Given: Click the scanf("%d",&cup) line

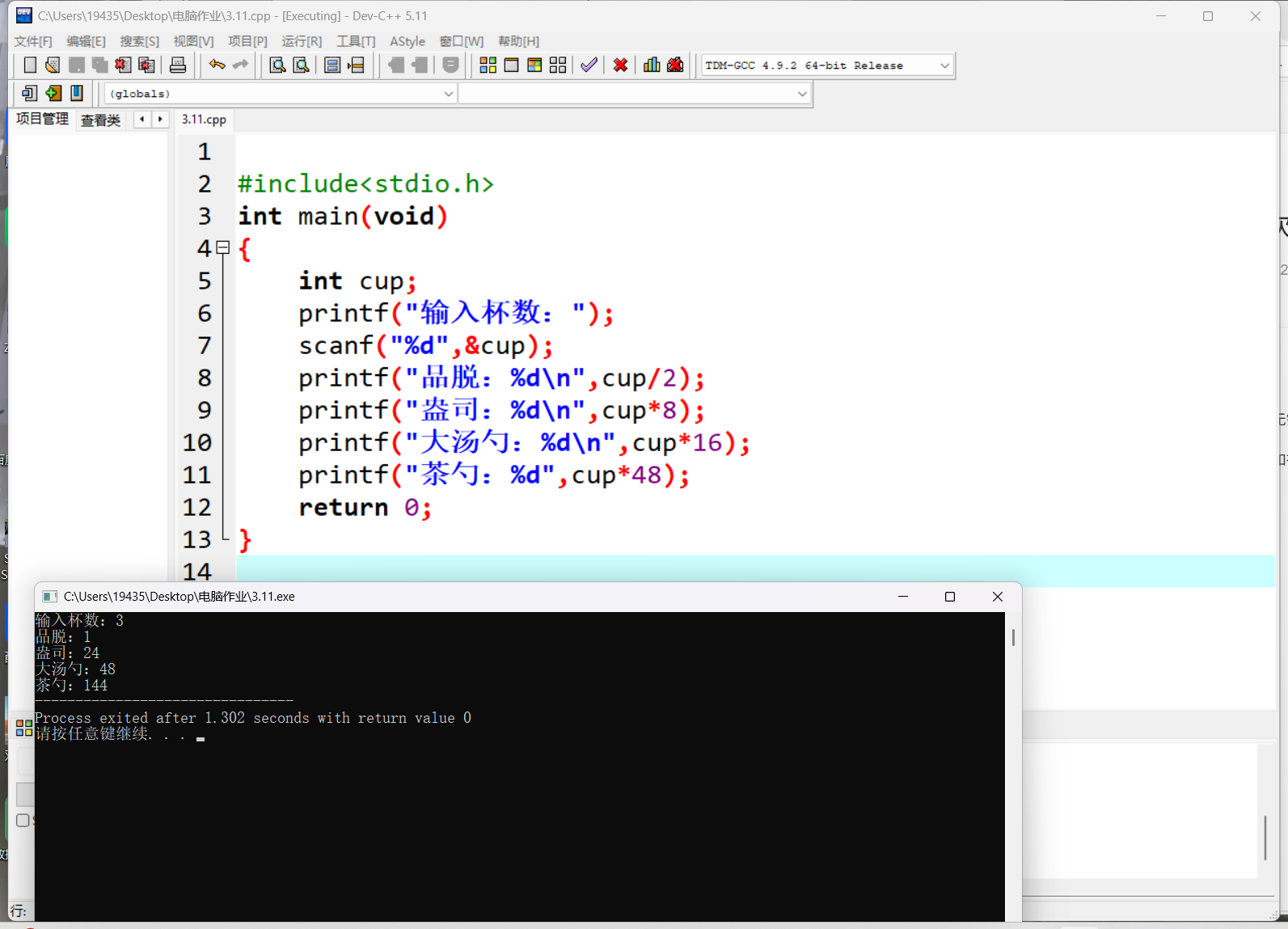Looking at the screenshot, I should pyautogui.click(x=426, y=345).
